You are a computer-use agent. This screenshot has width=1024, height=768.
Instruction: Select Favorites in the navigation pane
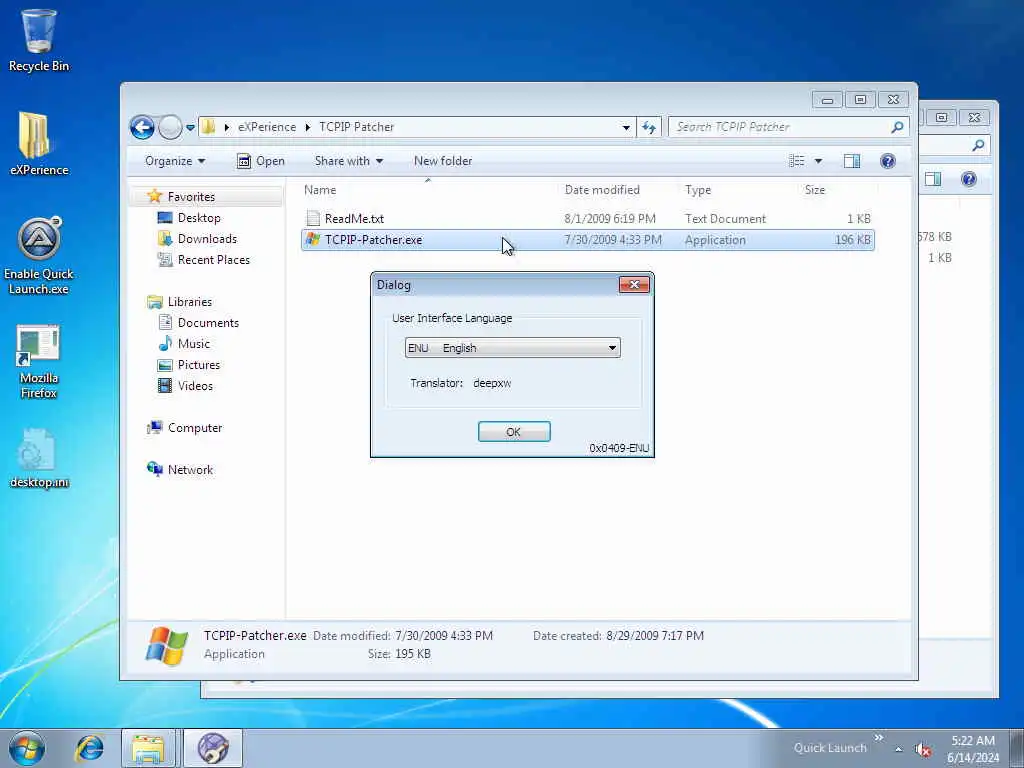[x=191, y=197]
